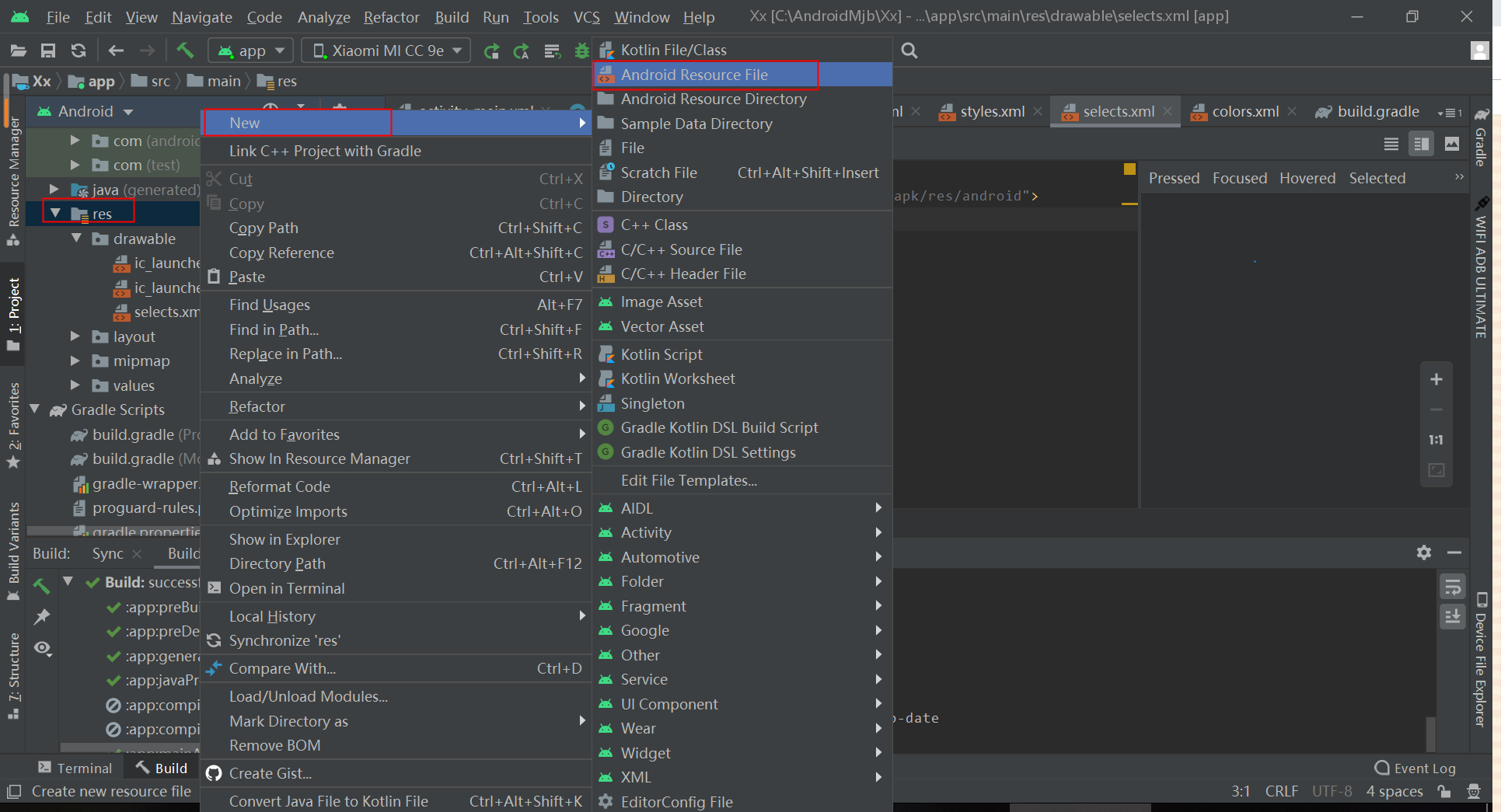Open the Refactor menu
The image size is (1501, 812).
coord(391,16)
